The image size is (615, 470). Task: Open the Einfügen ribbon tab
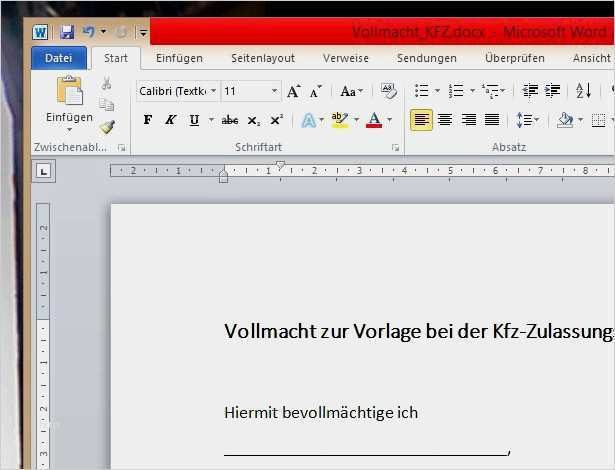[x=179, y=58]
